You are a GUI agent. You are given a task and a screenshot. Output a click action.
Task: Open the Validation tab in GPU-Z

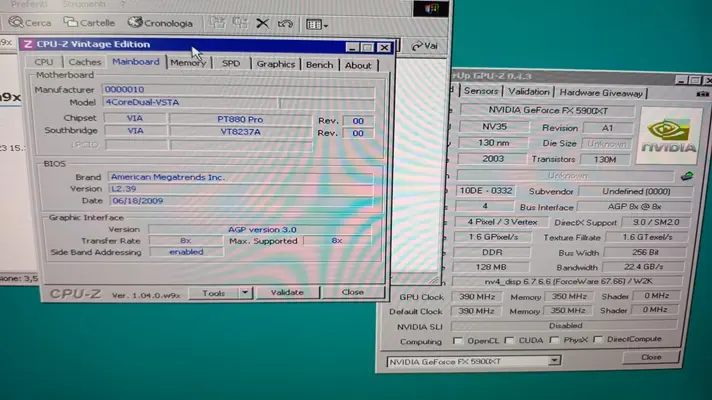(529, 92)
